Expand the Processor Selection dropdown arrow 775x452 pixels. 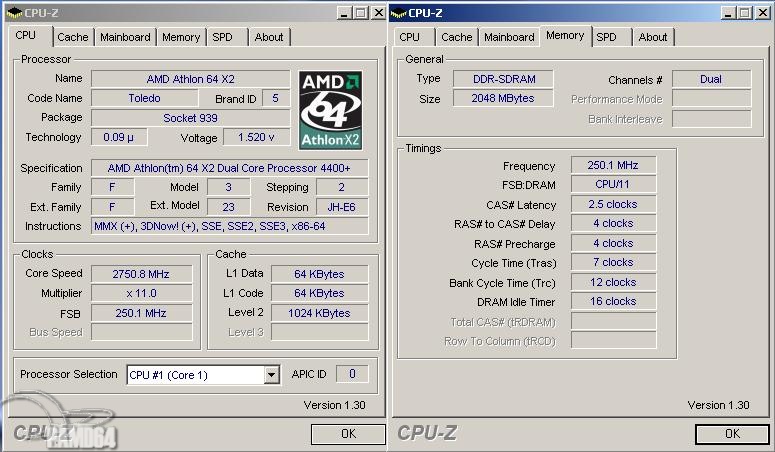[x=271, y=375]
